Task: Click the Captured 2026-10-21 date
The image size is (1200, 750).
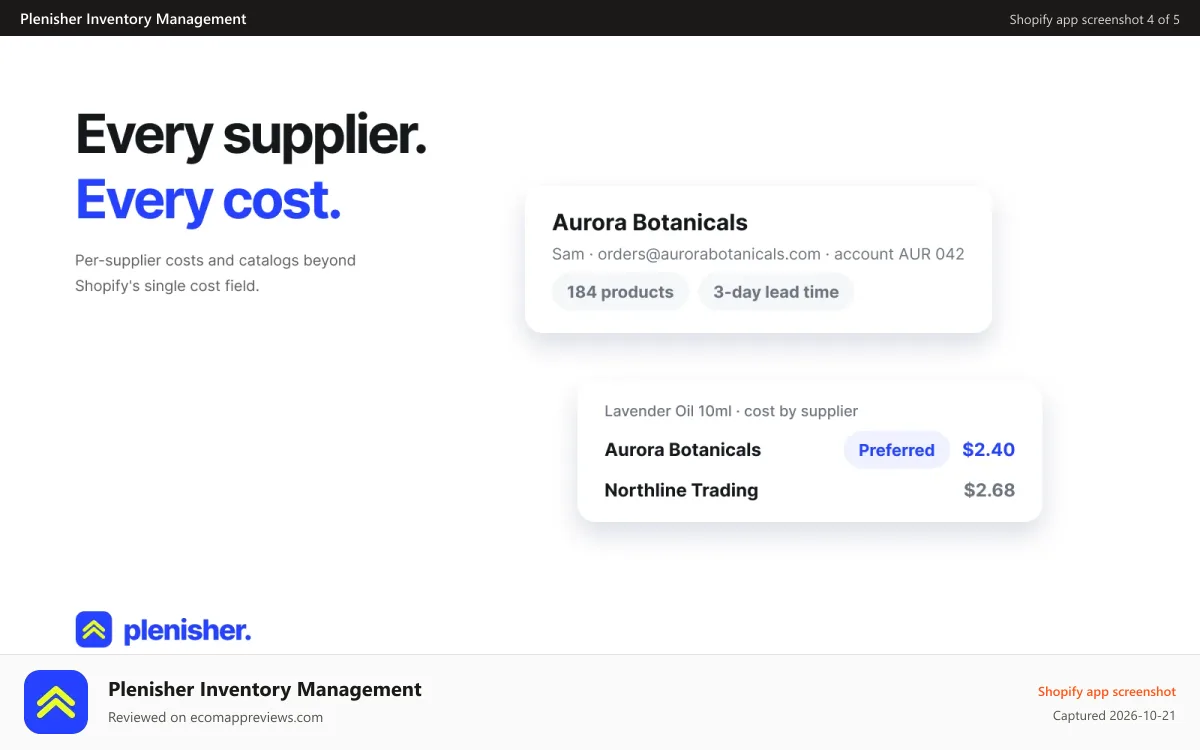Action: [1114, 716]
